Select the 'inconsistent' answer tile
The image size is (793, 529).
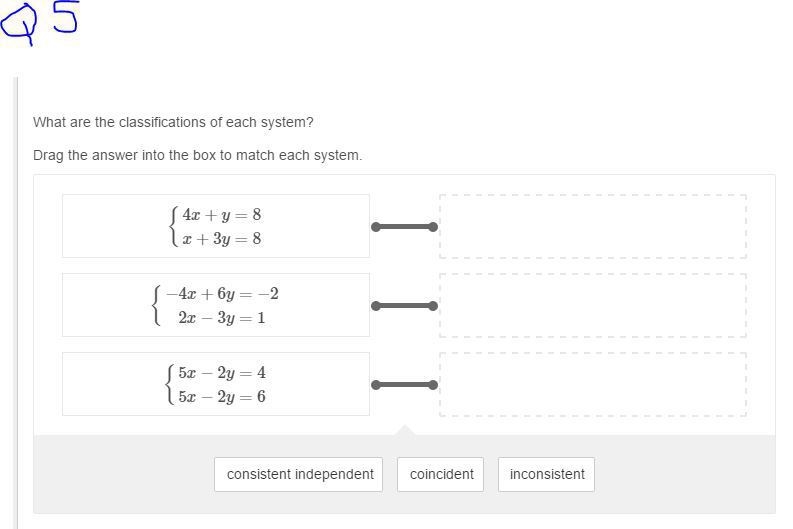(546, 474)
